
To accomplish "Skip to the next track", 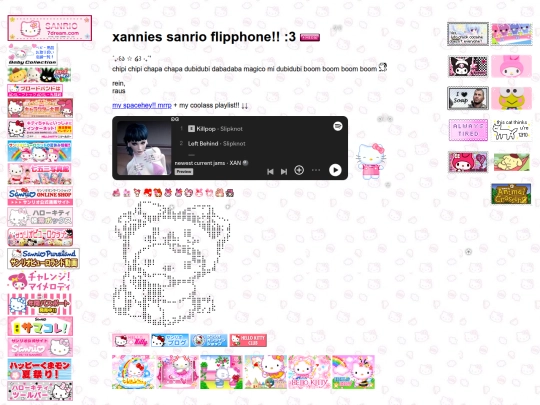I will 284,171.
